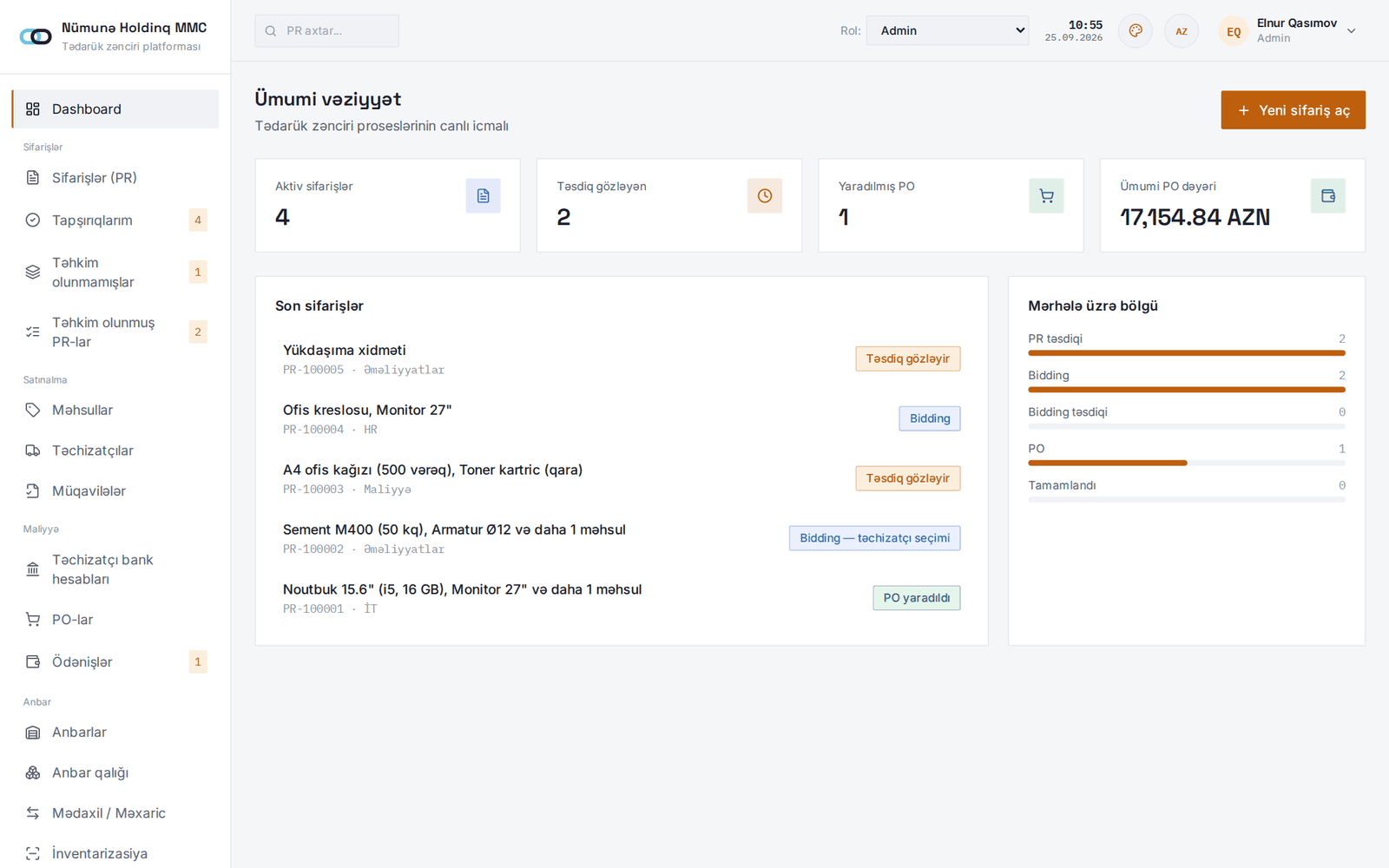Click the Bidding progress bar
Screen dimensions: 1389x868
pyautogui.click(x=1187, y=390)
